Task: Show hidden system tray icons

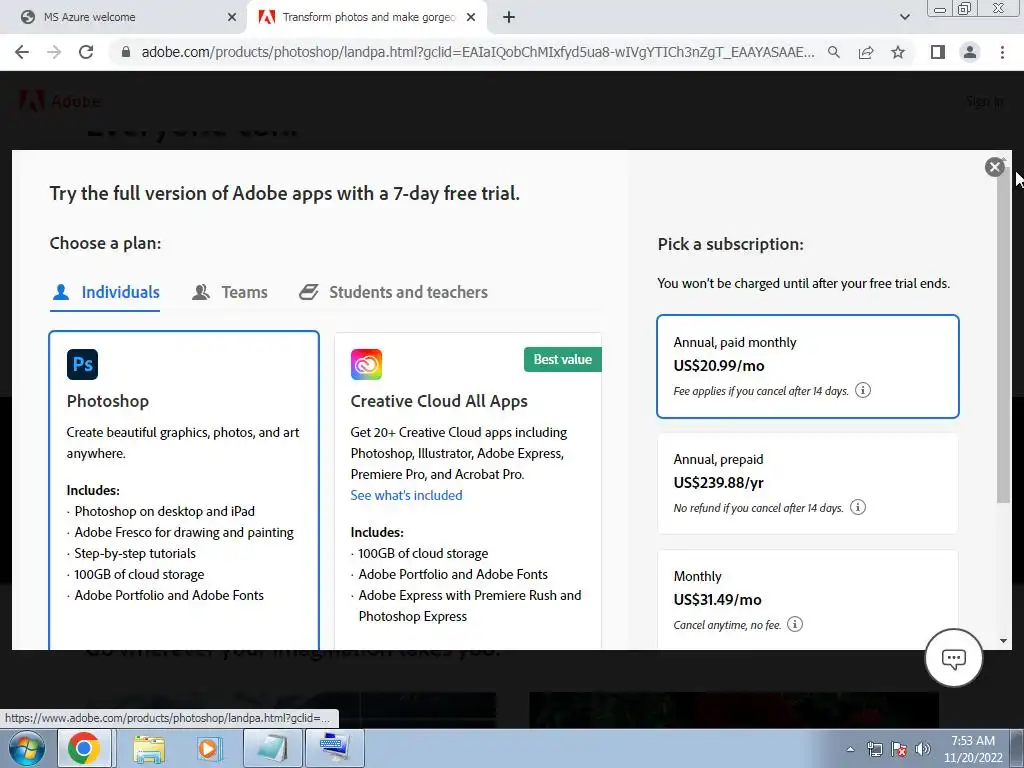Action: (850, 749)
